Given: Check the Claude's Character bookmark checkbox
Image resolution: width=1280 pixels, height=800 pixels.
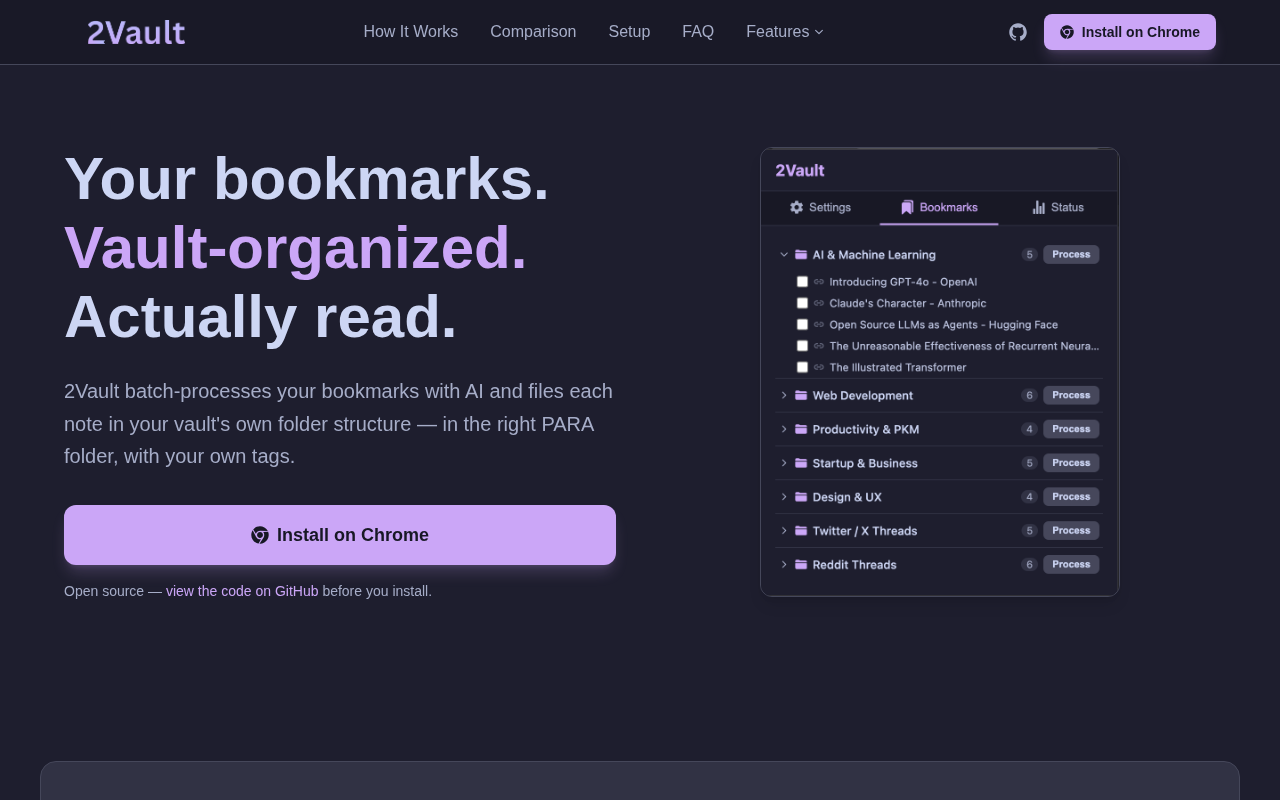Looking at the screenshot, I should tap(802, 303).
